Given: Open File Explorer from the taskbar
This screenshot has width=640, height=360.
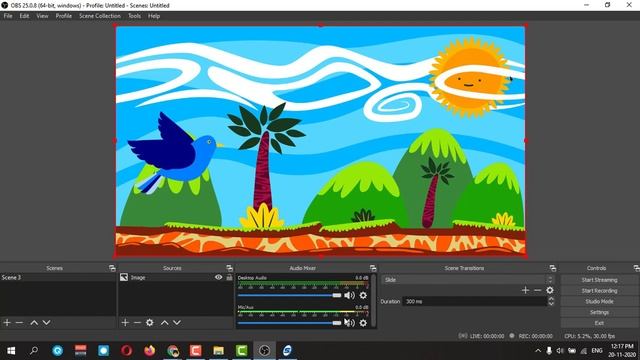Looking at the screenshot, I should (218, 351).
